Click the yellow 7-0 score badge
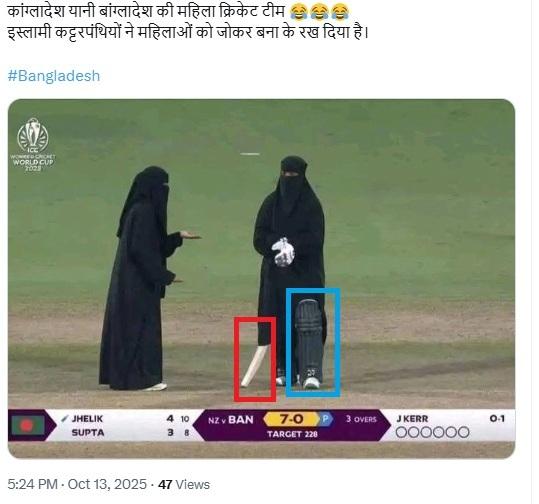Image resolution: width=539 pixels, height=504 pixels. pyautogui.click(x=291, y=419)
